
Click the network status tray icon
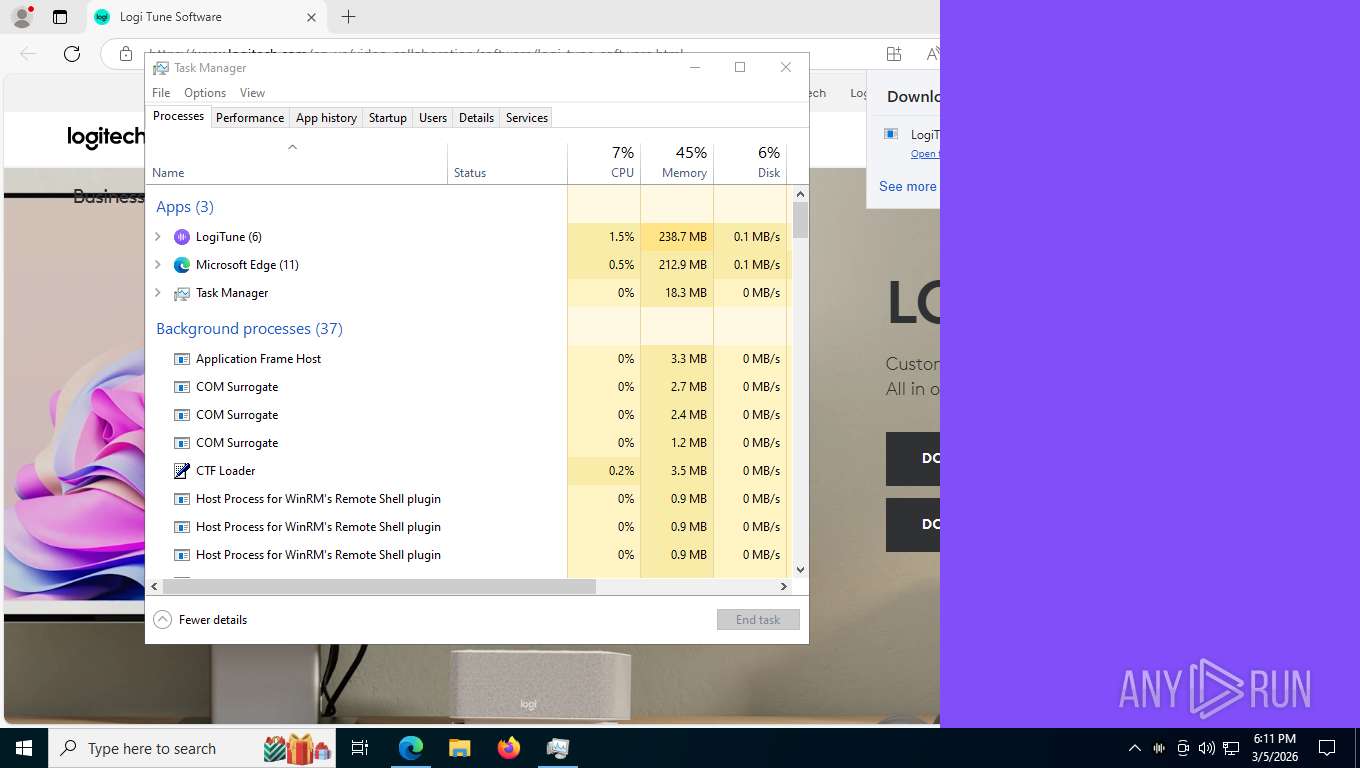(1231, 748)
